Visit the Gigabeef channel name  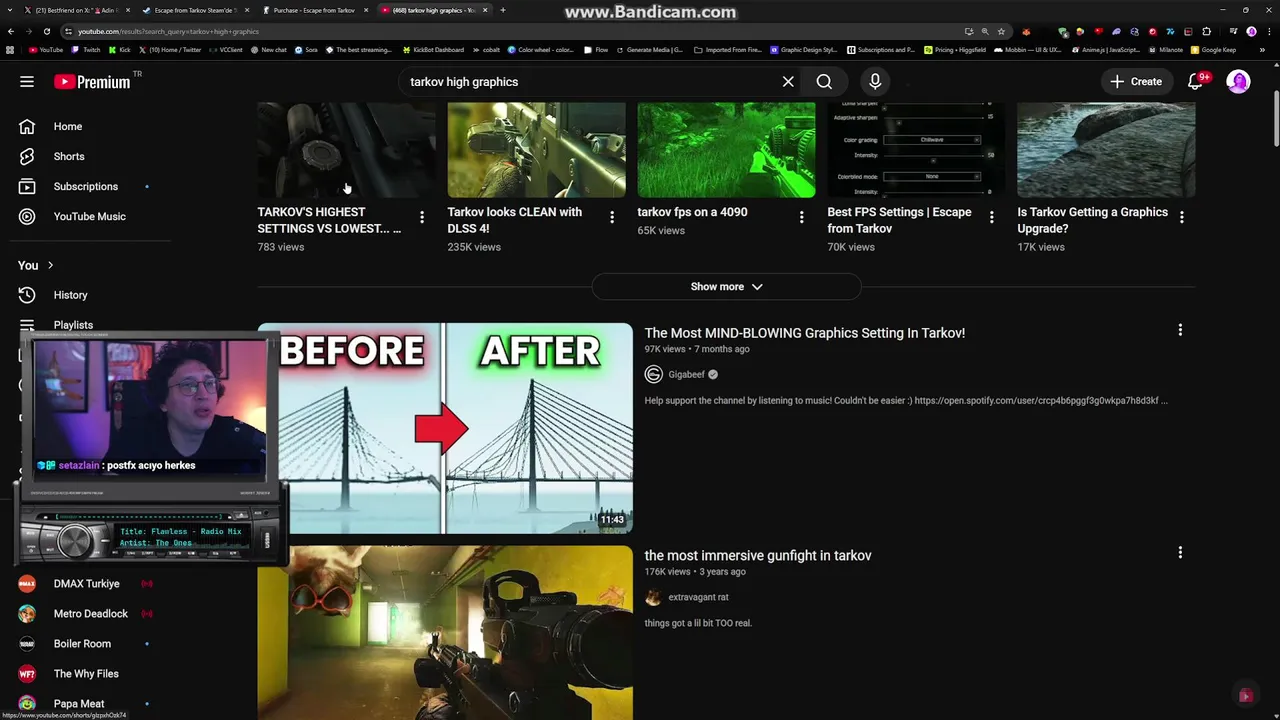[686, 374]
